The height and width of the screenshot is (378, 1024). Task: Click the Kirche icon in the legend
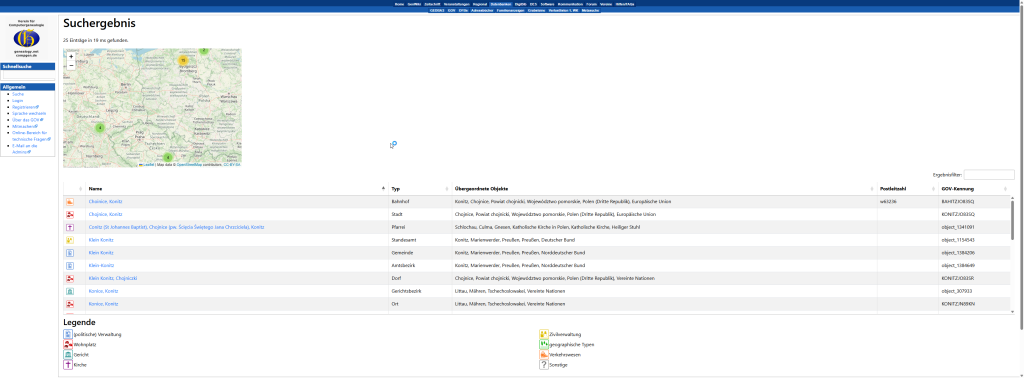click(x=68, y=365)
